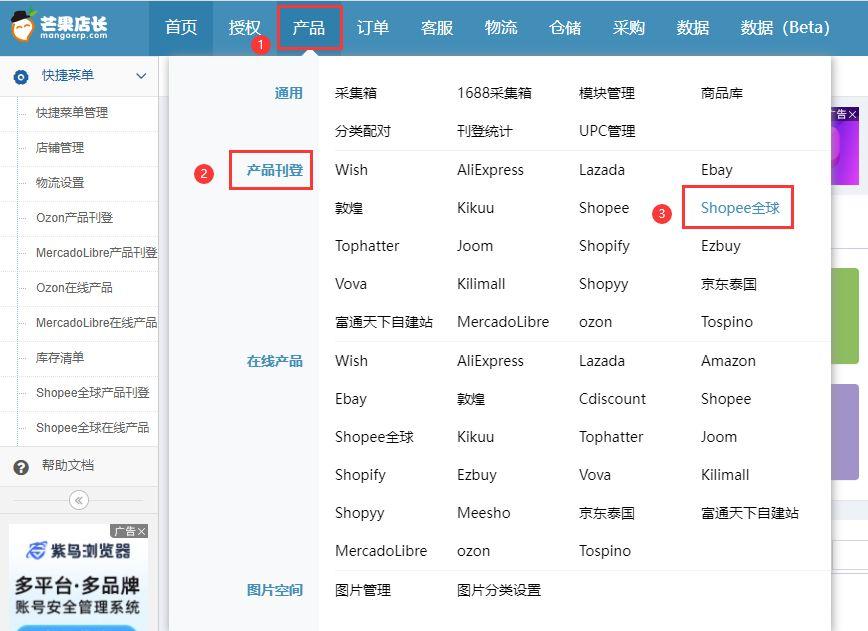Choose 富通天下自建站 under 产品刊登
Image resolution: width=868 pixels, height=631 pixels.
tap(384, 322)
